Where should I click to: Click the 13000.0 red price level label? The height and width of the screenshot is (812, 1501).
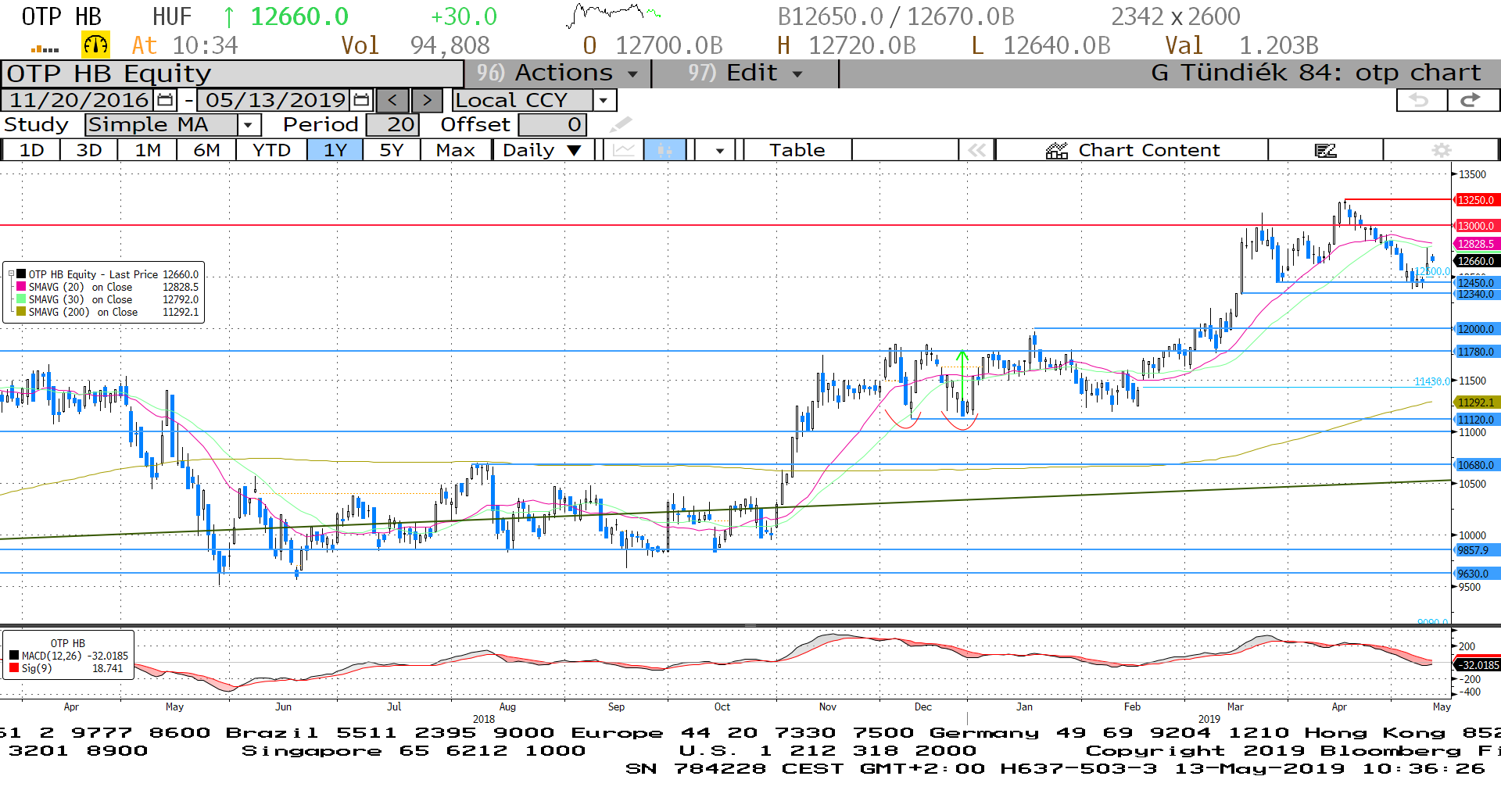click(1476, 226)
